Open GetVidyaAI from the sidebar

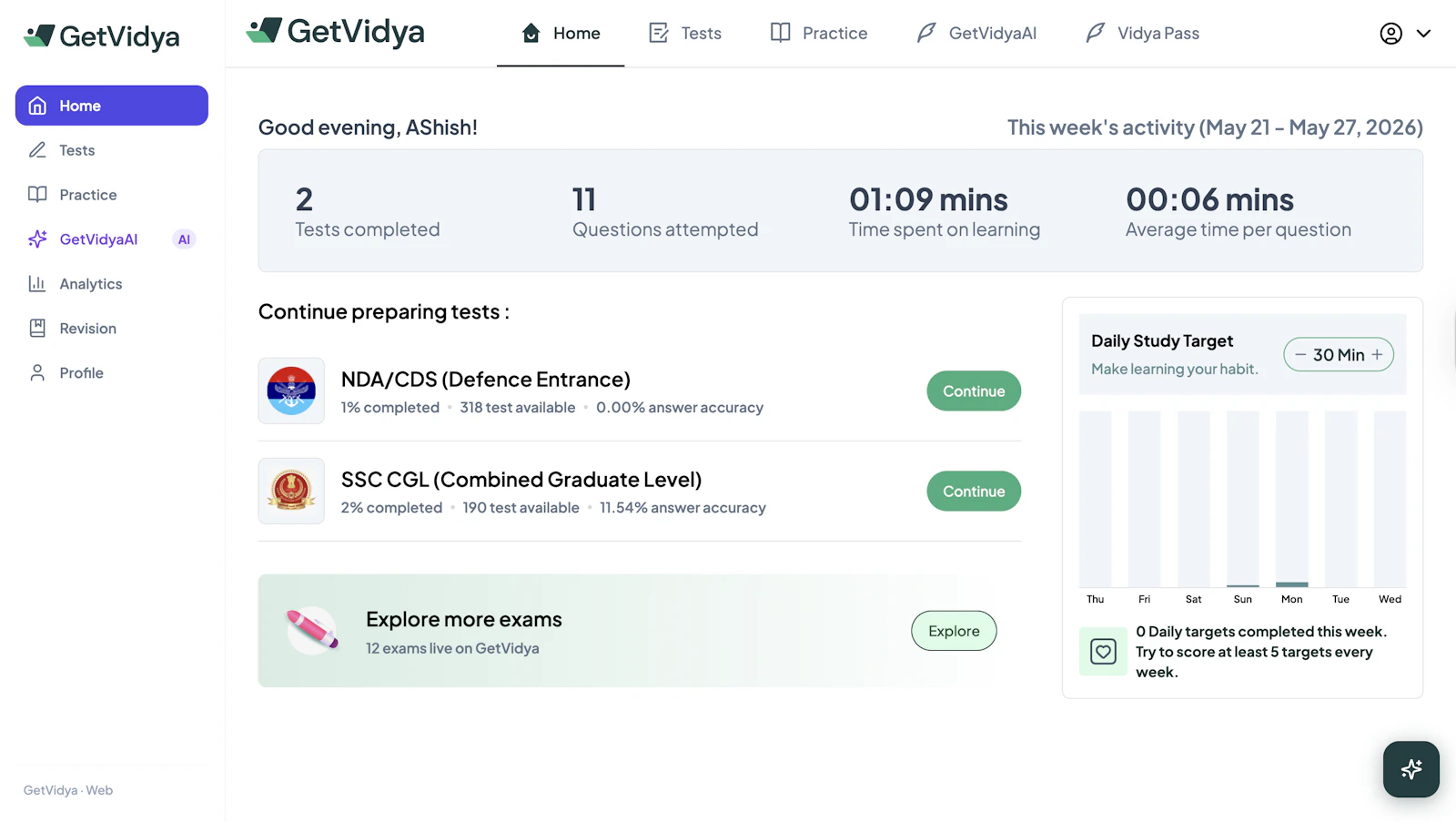point(112,239)
